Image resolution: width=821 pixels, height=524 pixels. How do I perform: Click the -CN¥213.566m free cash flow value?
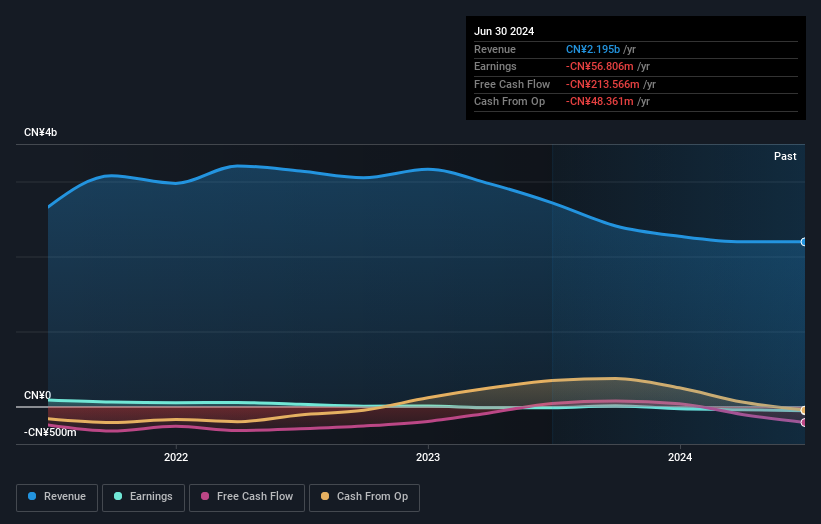[603, 84]
